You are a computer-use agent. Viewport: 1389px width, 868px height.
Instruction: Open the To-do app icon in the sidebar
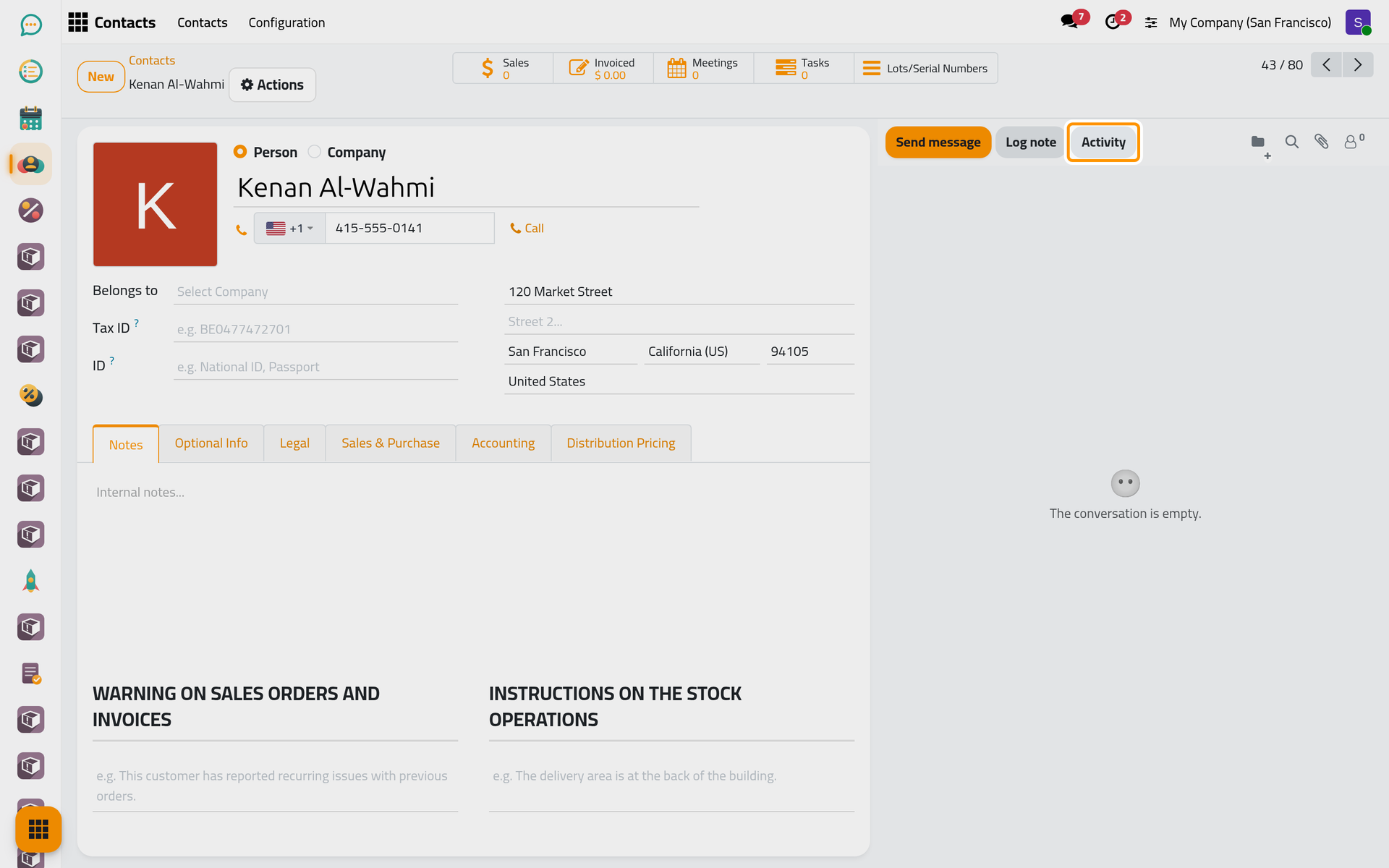(30, 72)
